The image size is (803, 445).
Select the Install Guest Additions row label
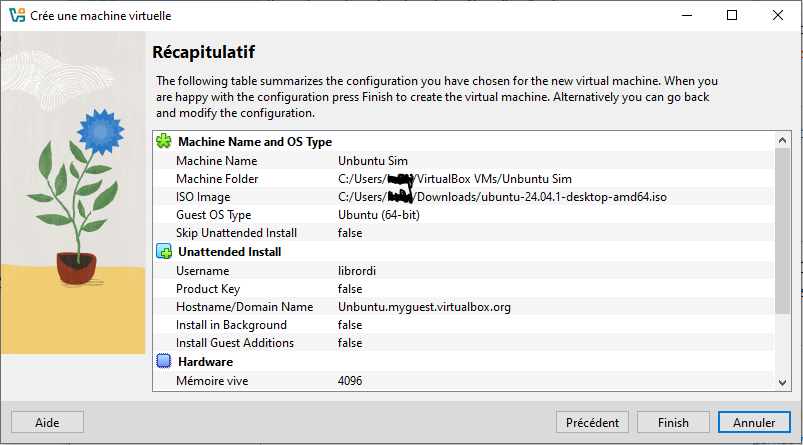(x=235, y=343)
